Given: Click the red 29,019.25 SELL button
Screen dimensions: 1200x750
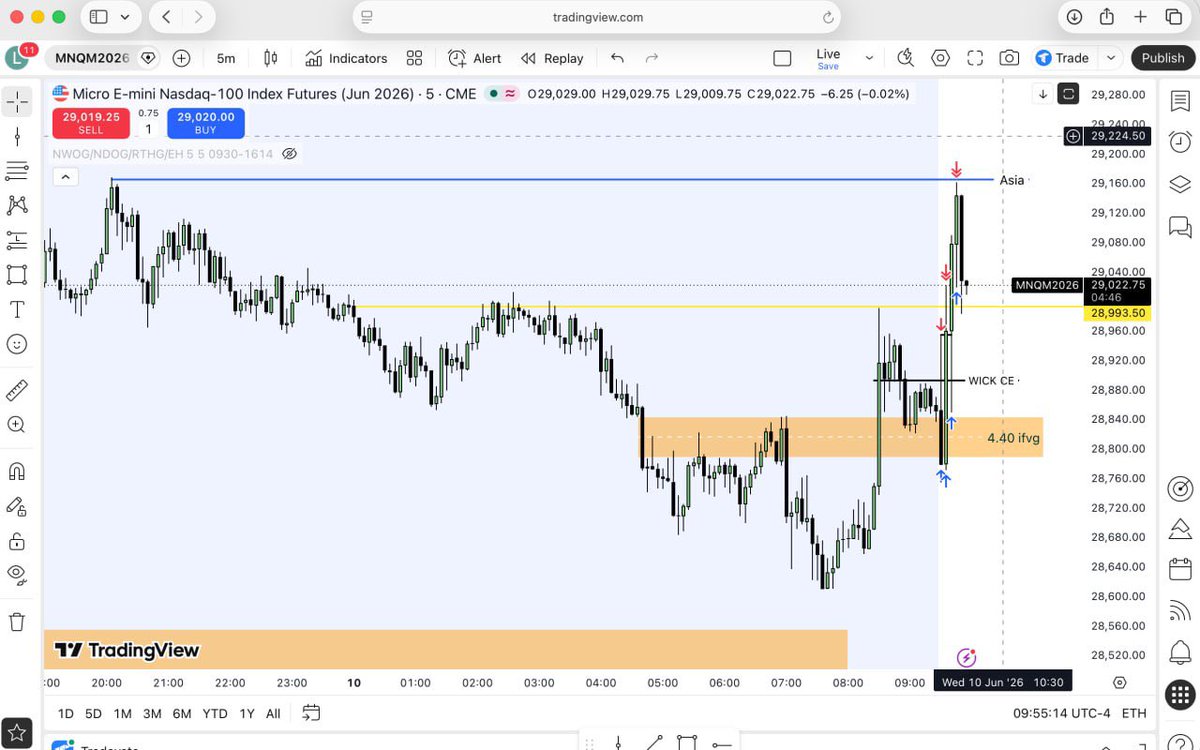Looking at the screenshot, I should click(91, 123).
